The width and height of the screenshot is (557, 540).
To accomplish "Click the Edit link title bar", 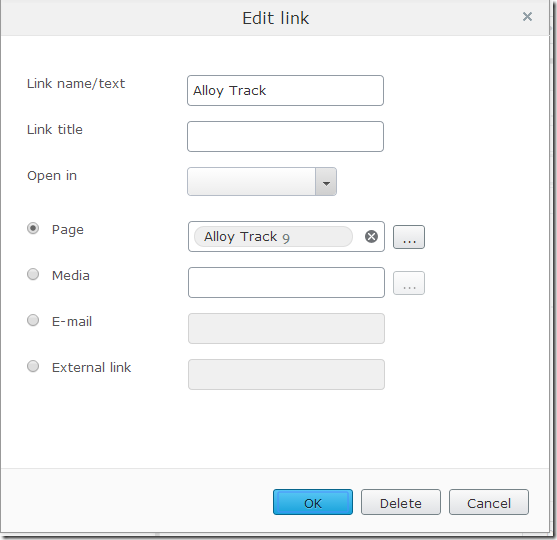I will coord(275,18).
